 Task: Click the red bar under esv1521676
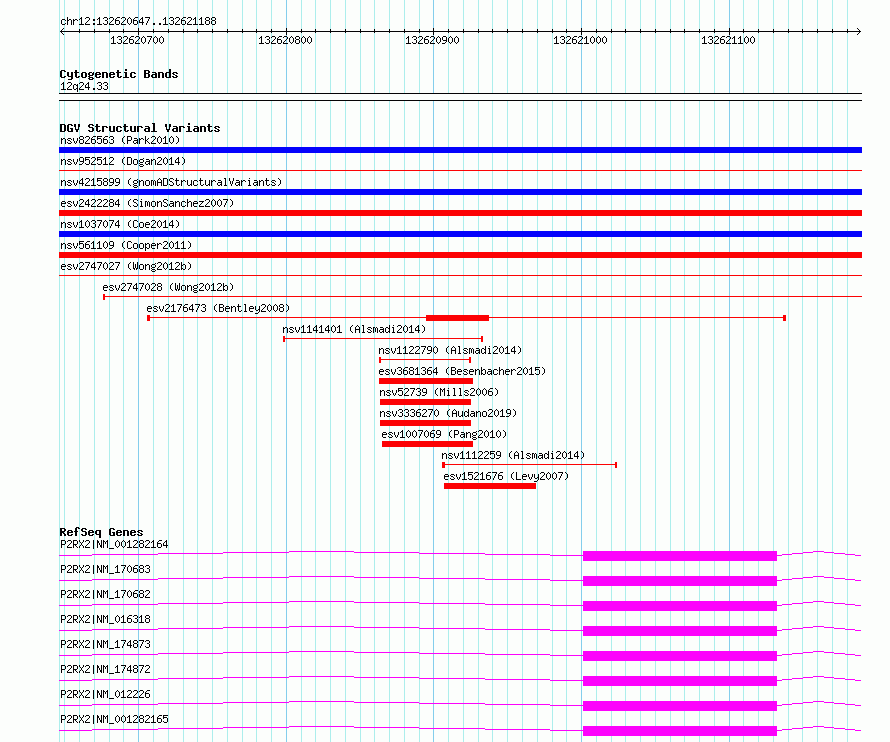[490, 486]
